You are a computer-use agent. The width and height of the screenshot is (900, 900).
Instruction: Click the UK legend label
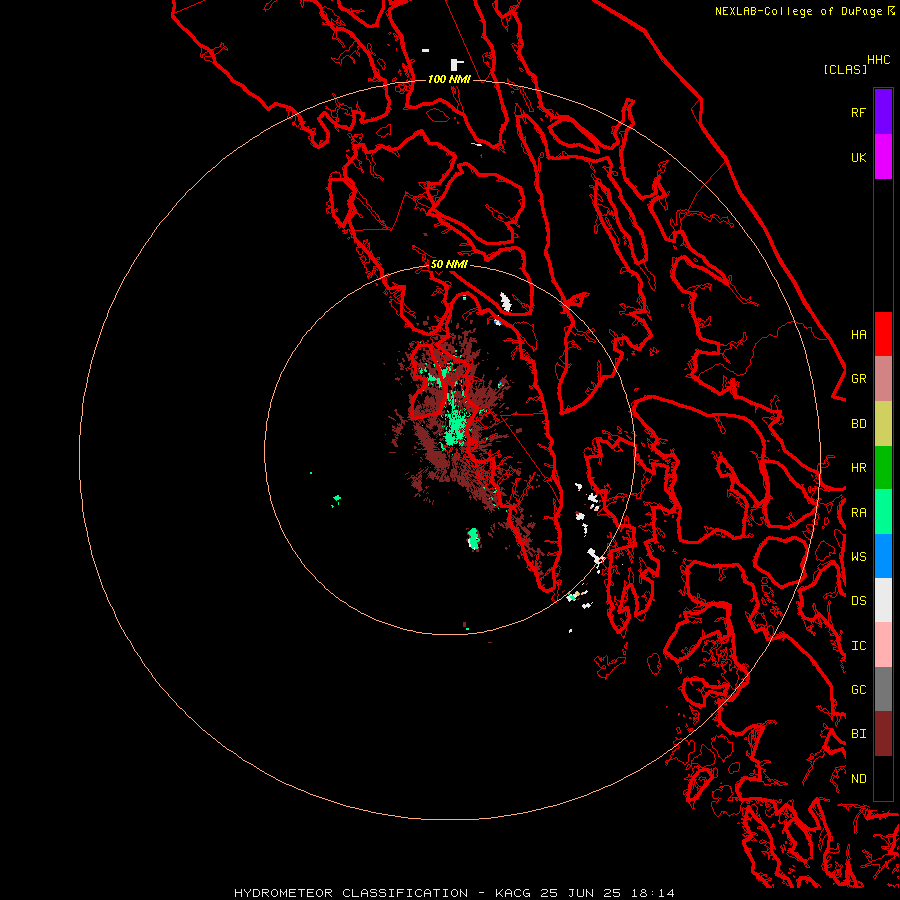858,157
